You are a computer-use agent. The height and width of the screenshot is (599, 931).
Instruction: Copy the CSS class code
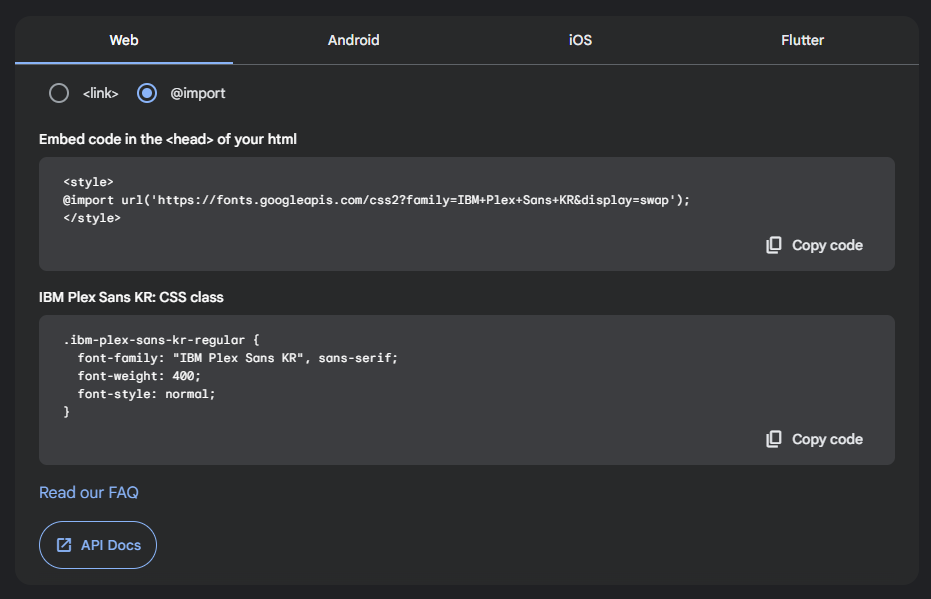814,439
